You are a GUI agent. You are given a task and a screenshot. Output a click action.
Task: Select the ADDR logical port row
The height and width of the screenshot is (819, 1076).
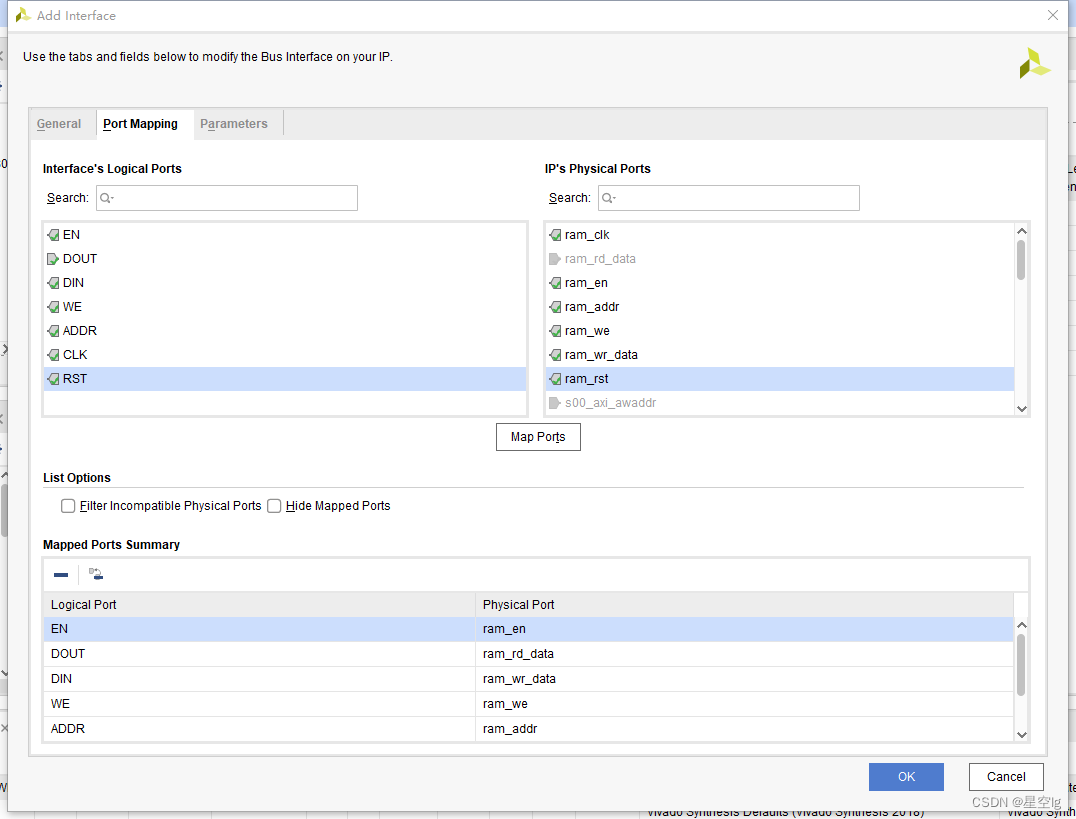click(285, 331)
